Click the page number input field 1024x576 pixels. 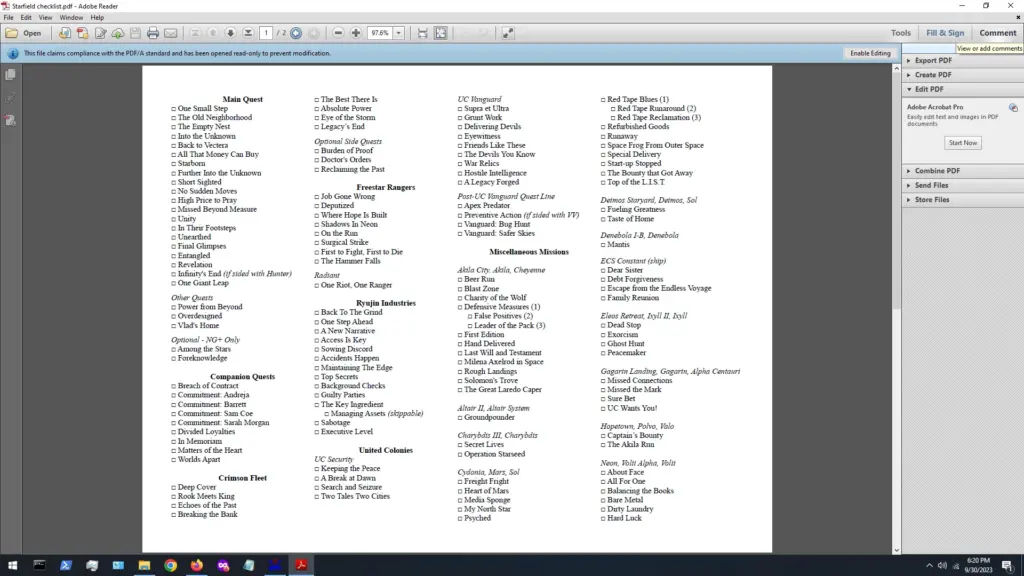coord(266,33)
